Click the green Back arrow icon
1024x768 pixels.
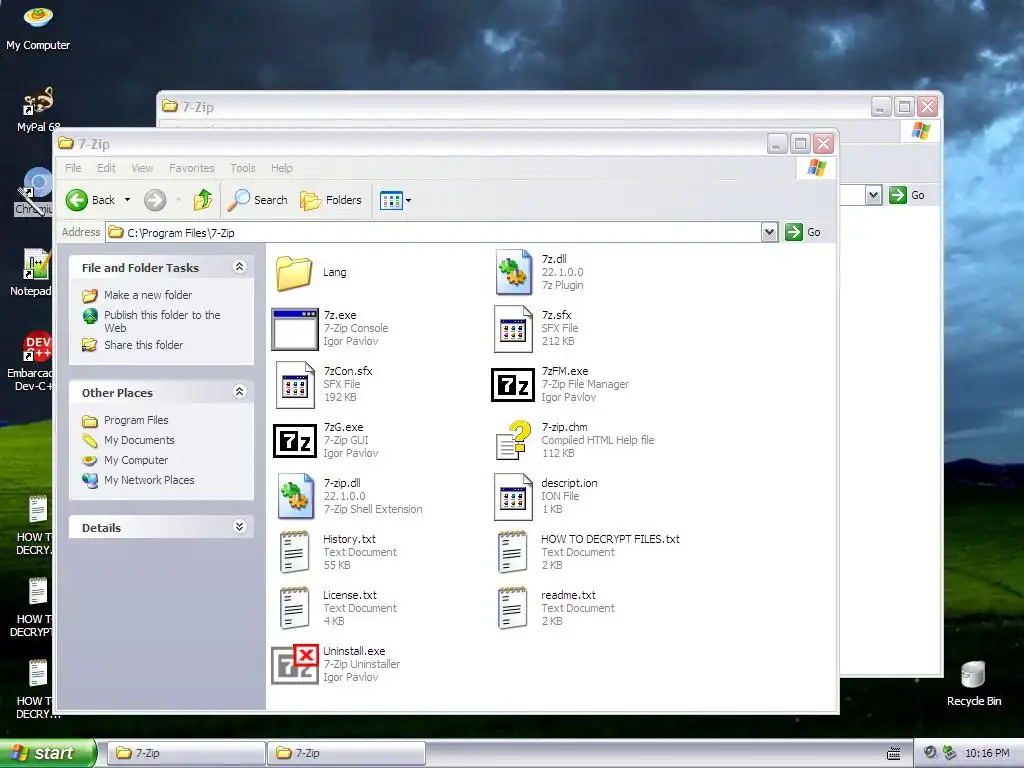tap(76, 200)
